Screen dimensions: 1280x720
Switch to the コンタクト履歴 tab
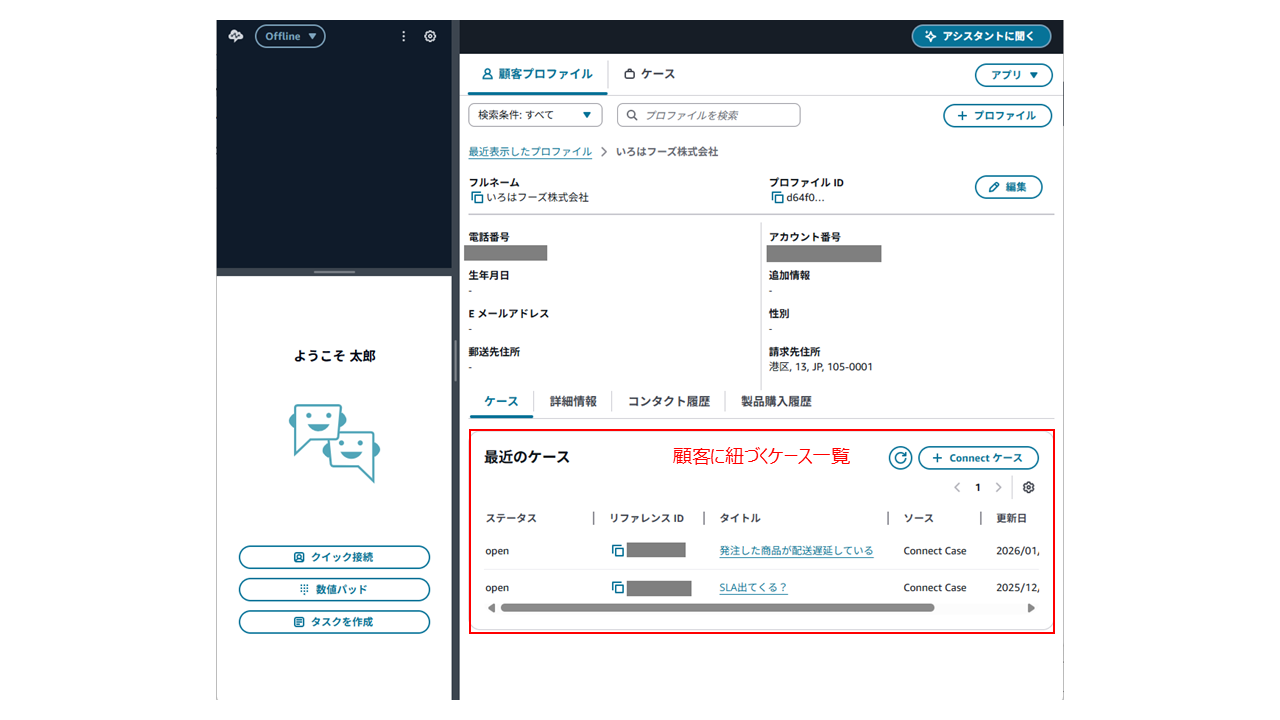click(668, 401)
